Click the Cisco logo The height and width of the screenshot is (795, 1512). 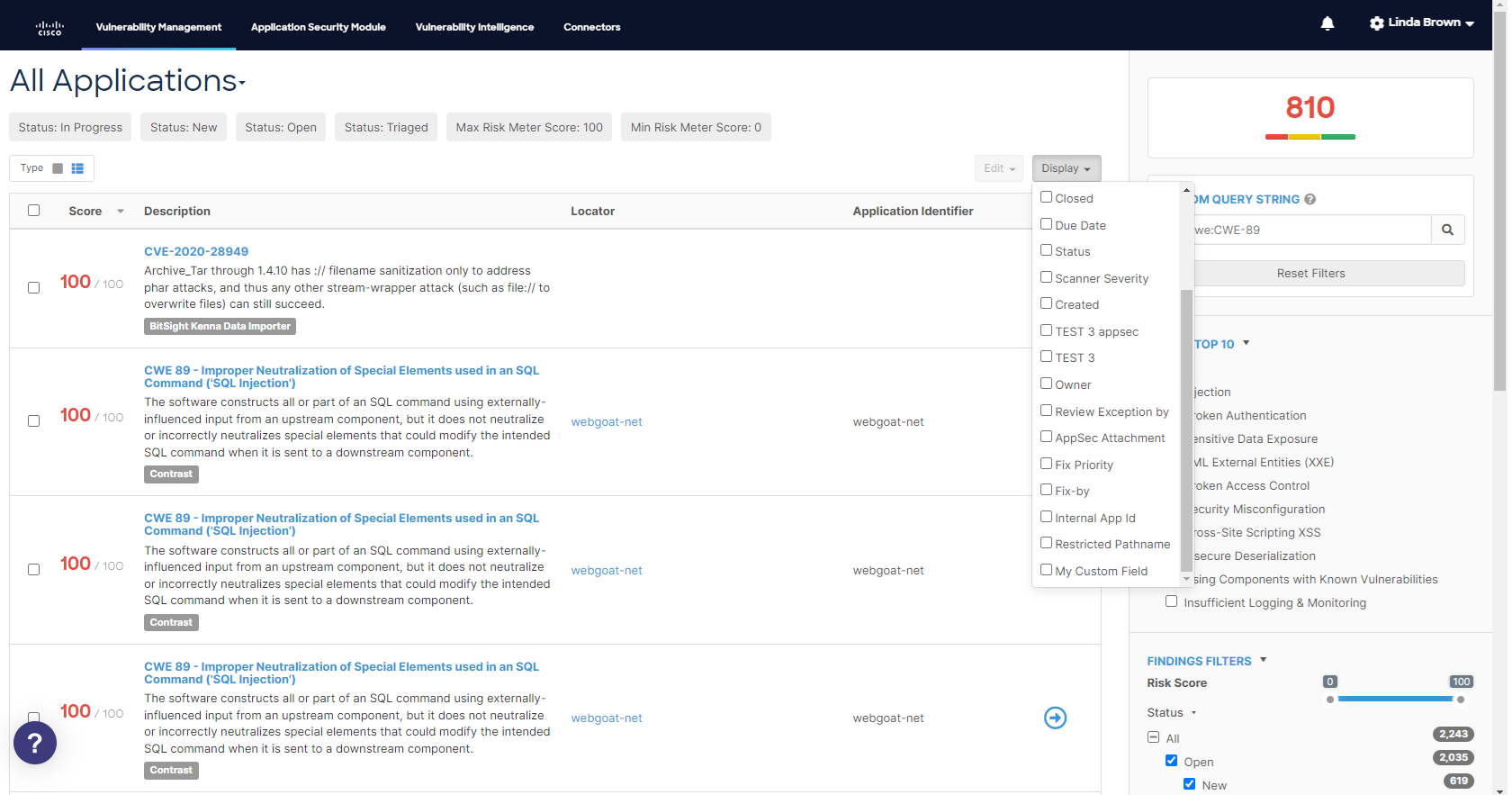click(x=49, y=28)
